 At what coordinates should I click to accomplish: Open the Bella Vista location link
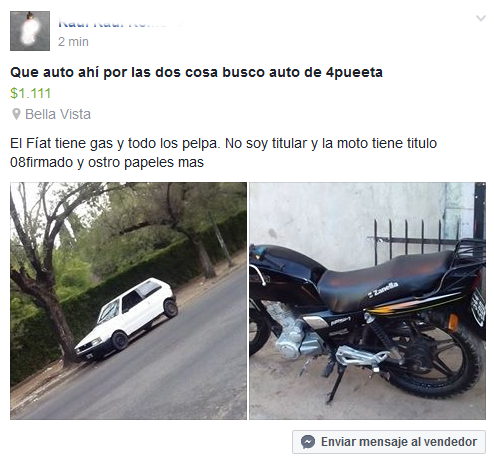pos(58,114)
